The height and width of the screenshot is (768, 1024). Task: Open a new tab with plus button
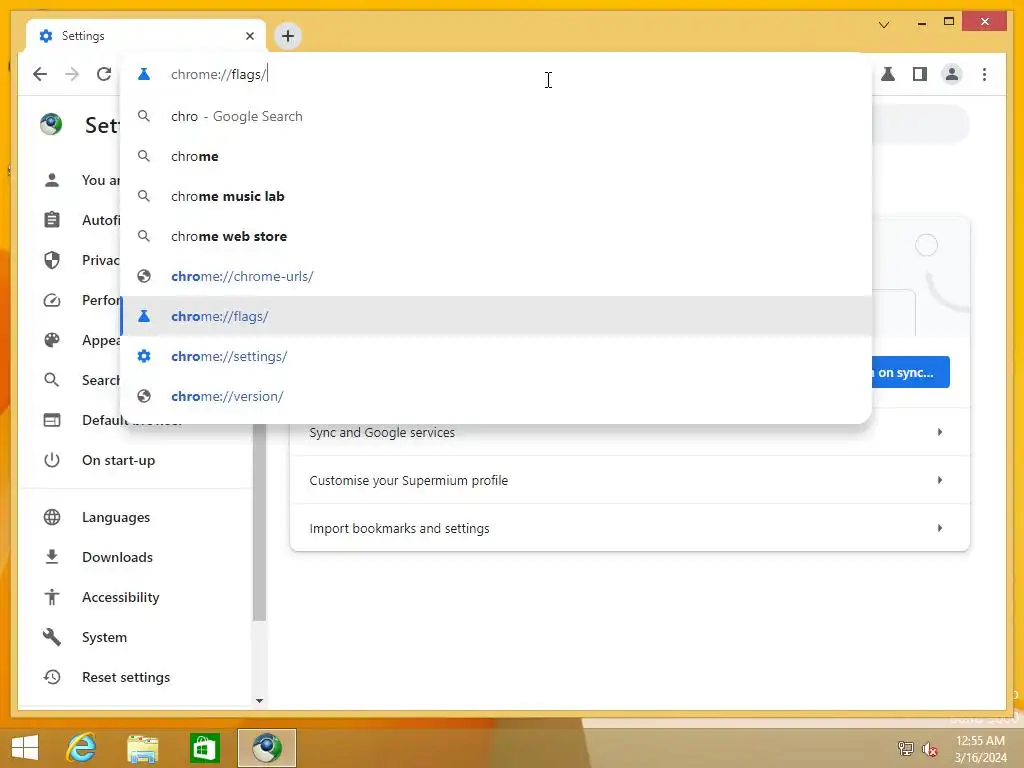pos(287,36)
